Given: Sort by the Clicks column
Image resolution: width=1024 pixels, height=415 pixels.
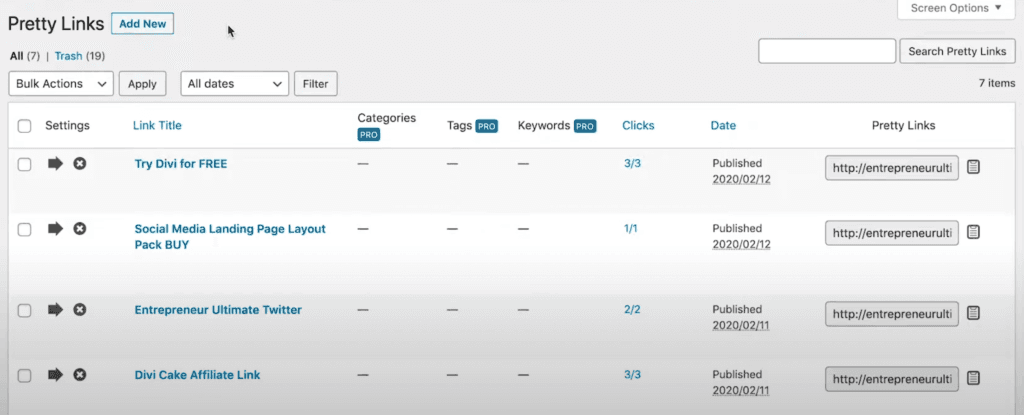Looking at the screenshot, I should pyautogui.click(x=638, y=125).
